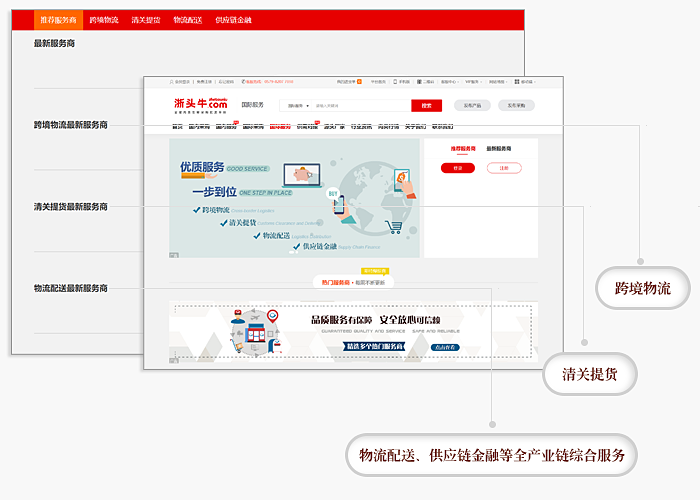Screen dimensions: 700x500
Task: Click the 浙头牛.com logo
Action: (x=201, y=104)
